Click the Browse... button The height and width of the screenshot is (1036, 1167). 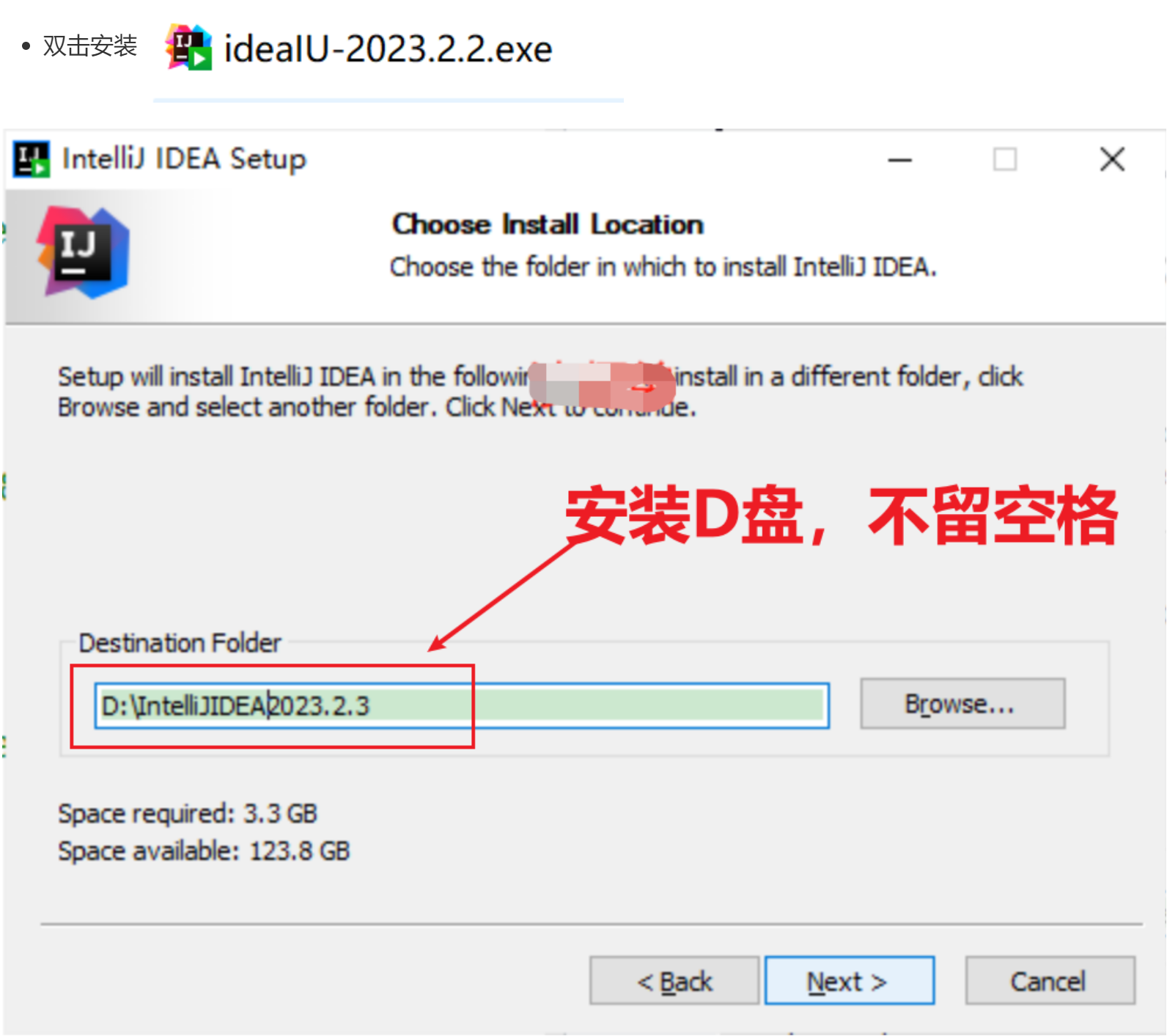coord(962,704)
